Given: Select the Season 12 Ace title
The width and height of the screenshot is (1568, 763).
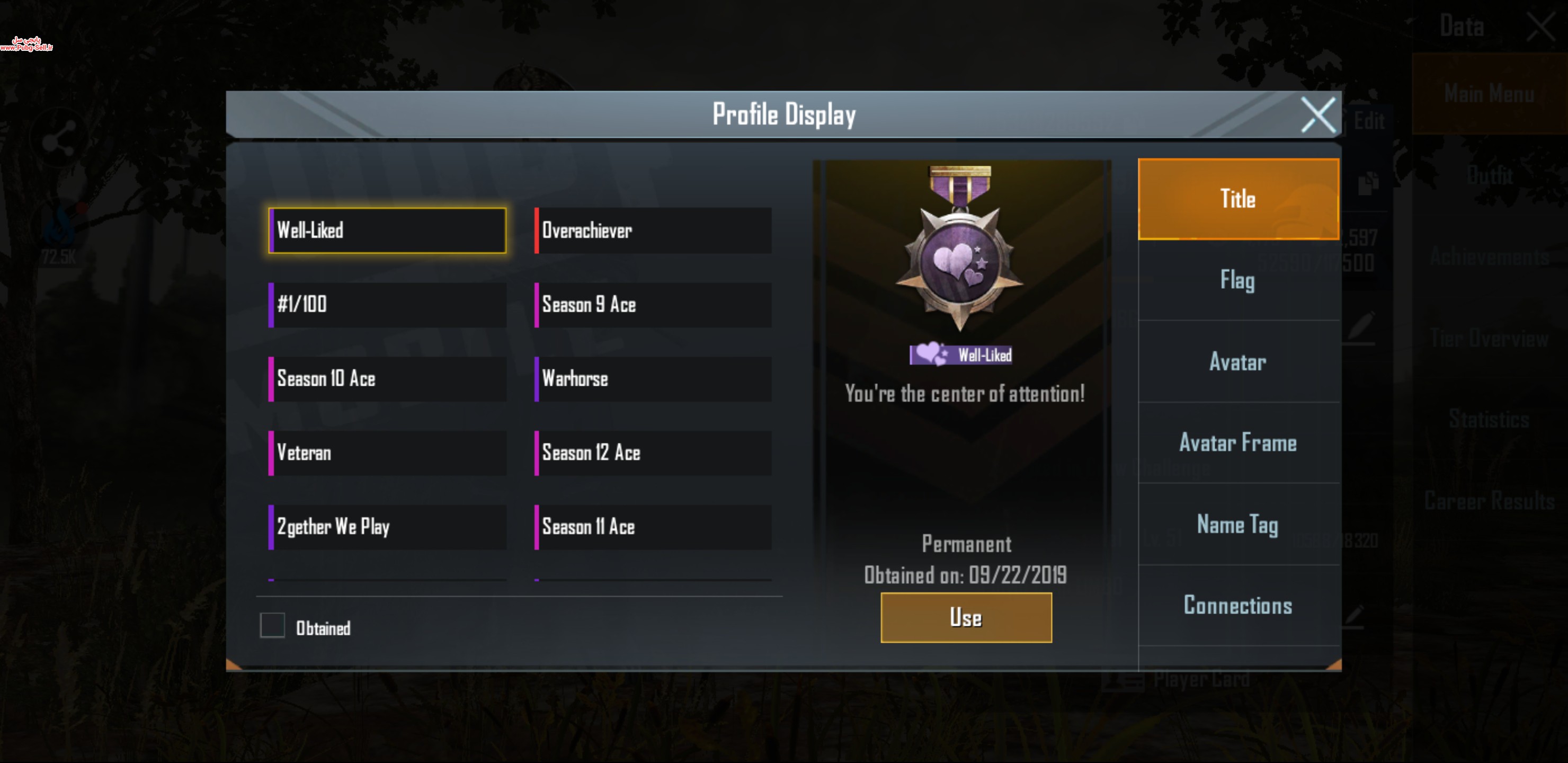Looking at the screenshot, I should coord(653,453).
